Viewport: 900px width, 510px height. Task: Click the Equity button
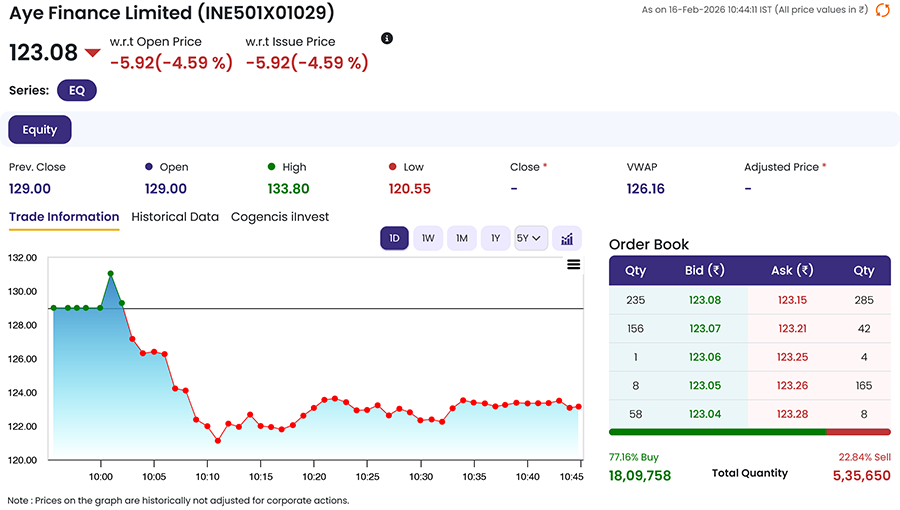40,130
